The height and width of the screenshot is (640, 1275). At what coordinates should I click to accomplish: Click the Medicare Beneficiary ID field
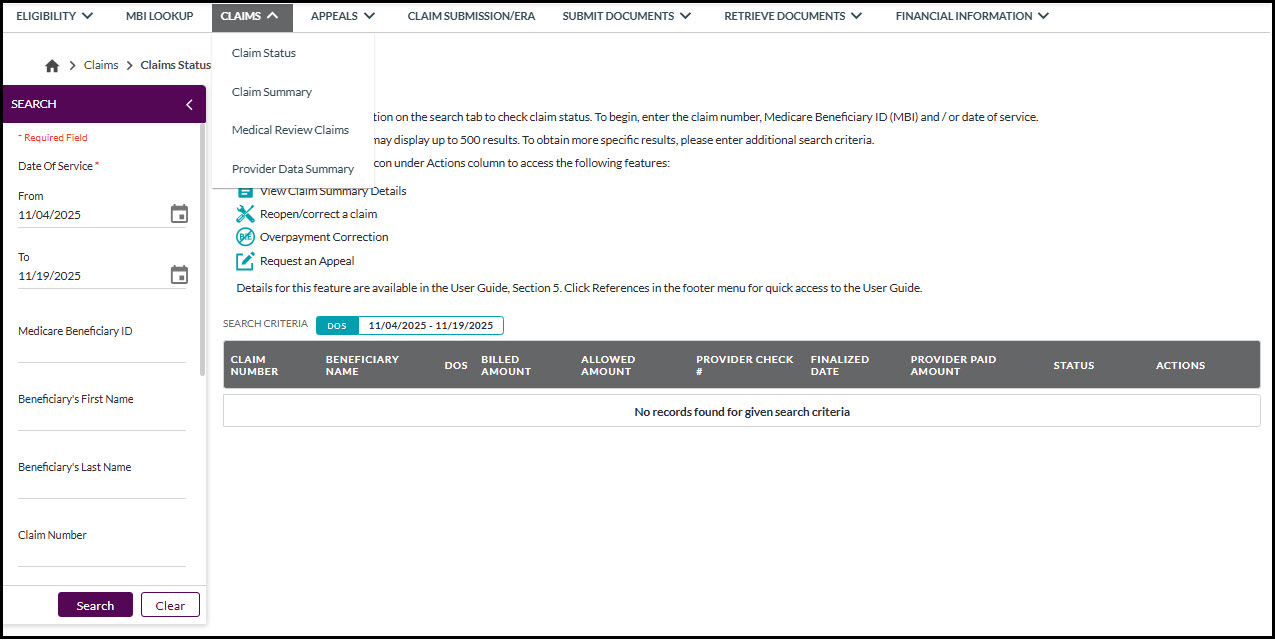coord(102,350)
